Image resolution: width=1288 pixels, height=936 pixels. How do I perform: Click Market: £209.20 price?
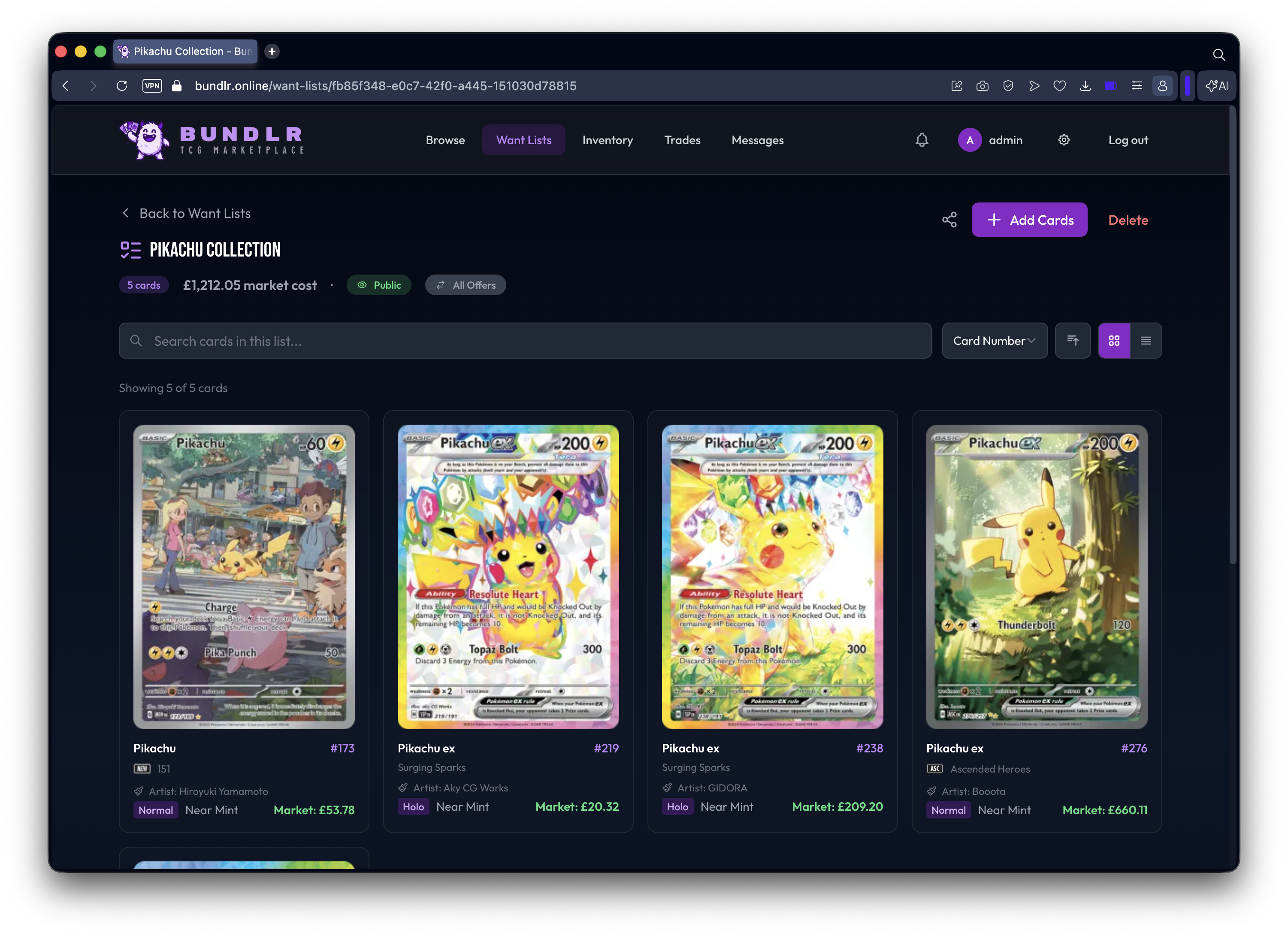pos(838,806)
